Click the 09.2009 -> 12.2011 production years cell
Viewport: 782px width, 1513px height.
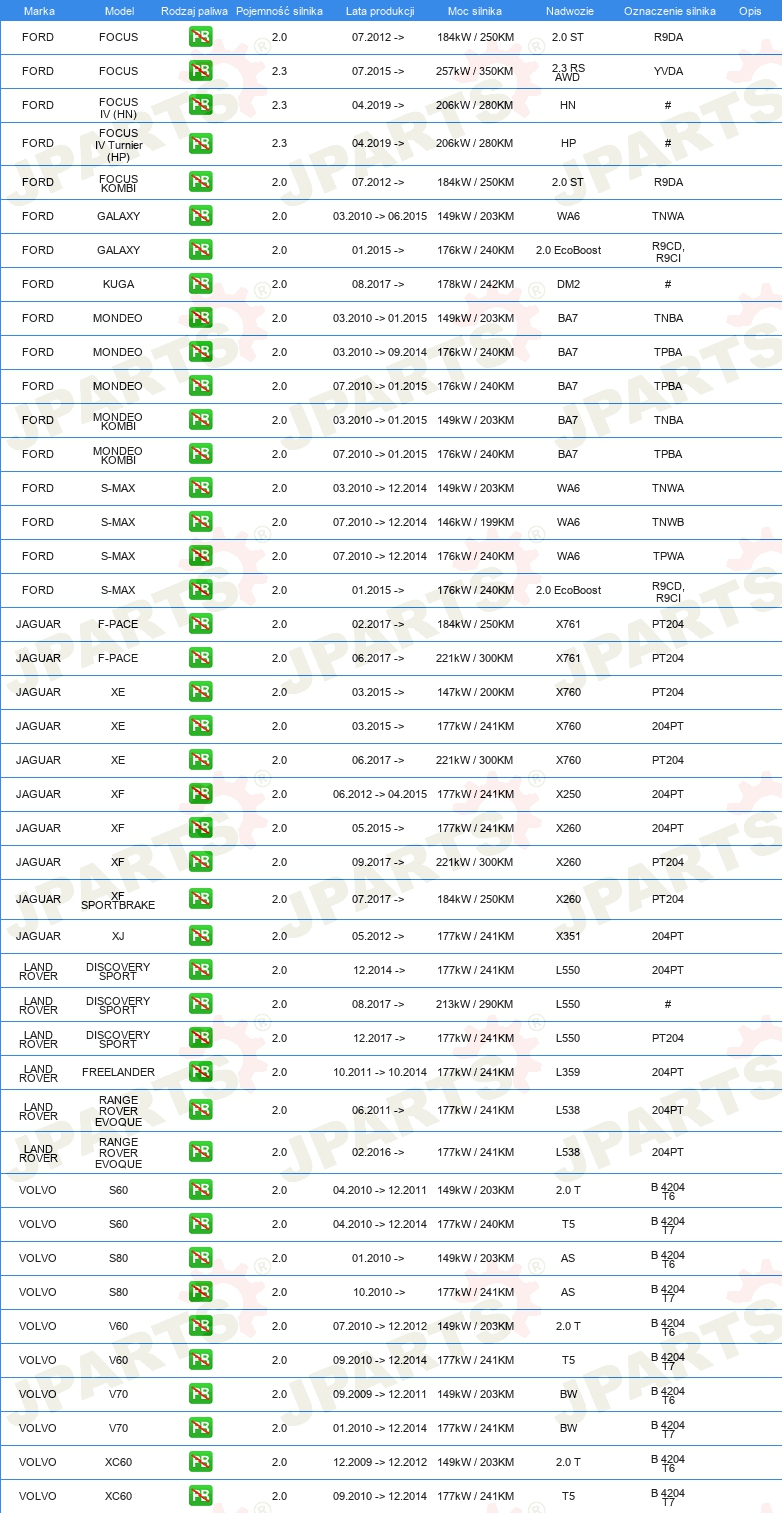[380, 1394]
